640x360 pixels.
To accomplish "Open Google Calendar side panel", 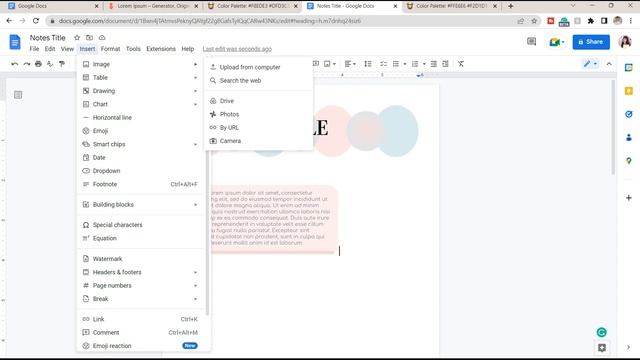I will pyautogui.click(x=629, y=68).
